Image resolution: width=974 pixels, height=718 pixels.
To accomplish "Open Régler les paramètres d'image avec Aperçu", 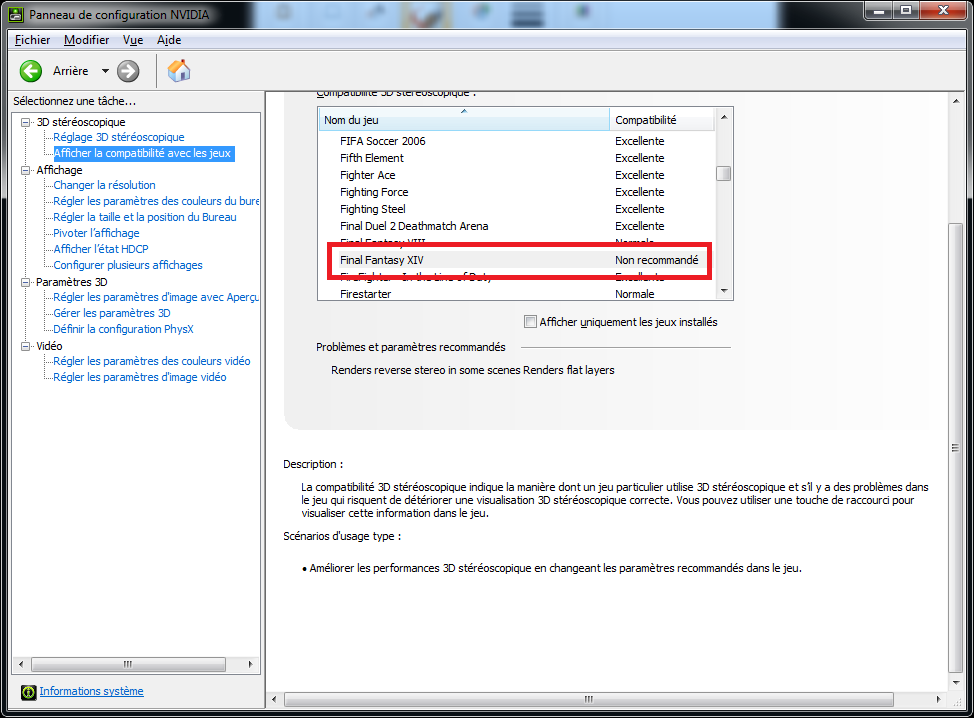I will point(156,298).
